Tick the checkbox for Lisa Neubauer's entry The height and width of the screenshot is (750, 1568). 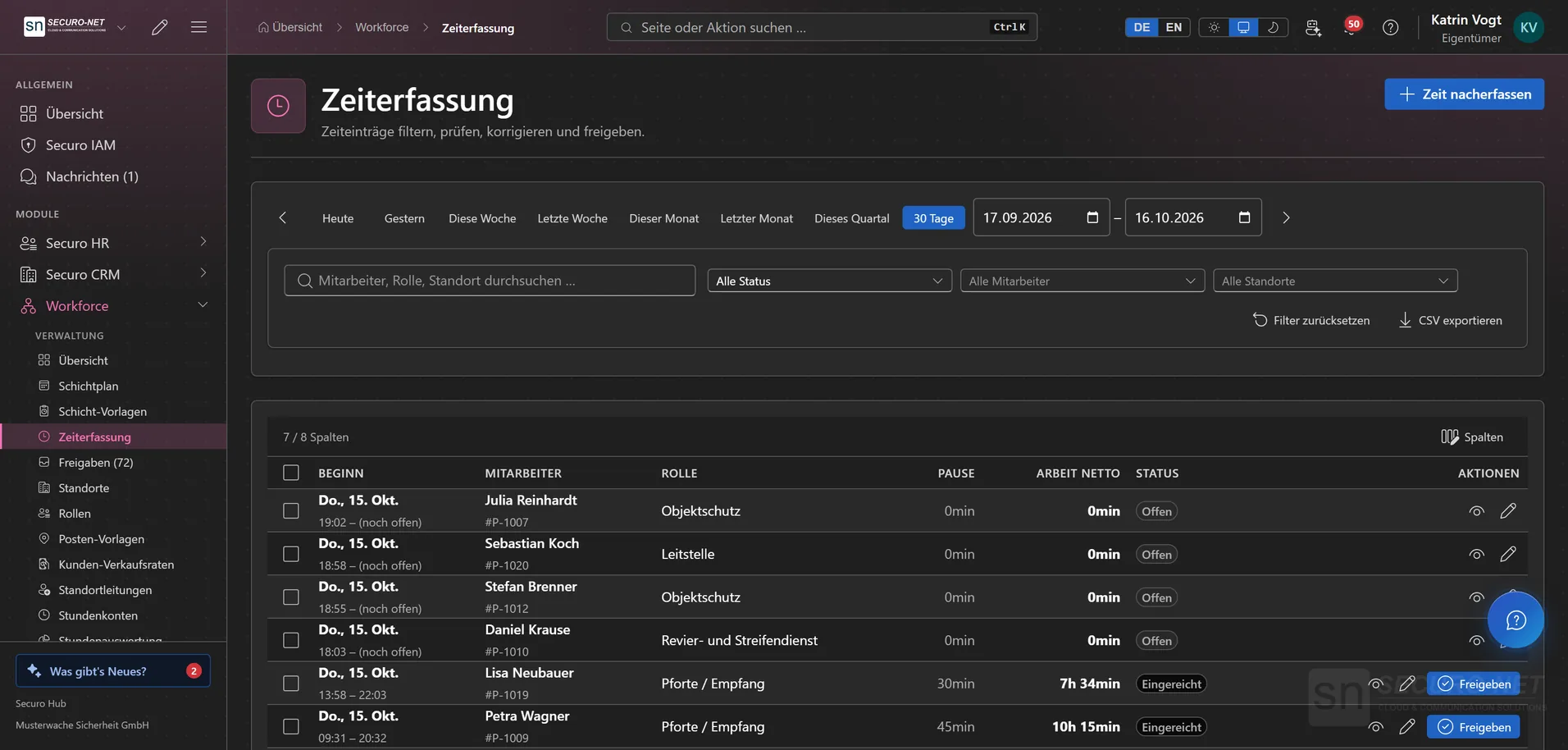pos(291,684)
